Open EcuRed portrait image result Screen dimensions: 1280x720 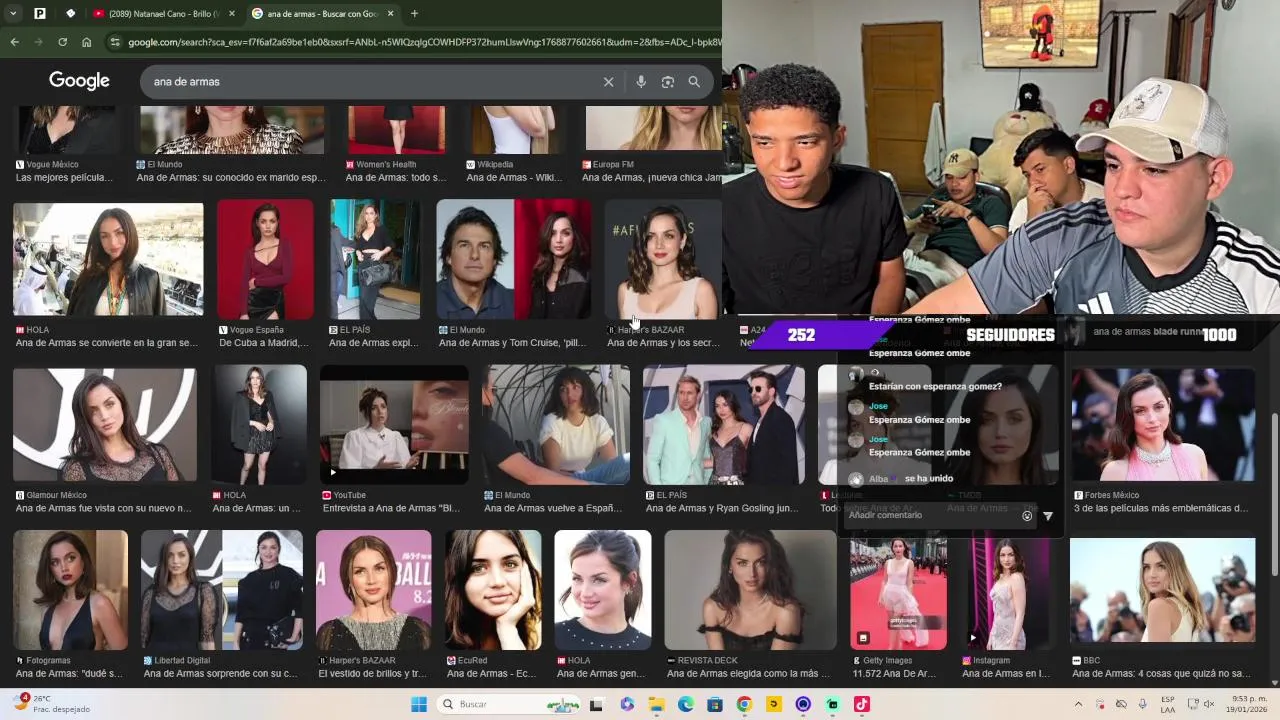493,590
